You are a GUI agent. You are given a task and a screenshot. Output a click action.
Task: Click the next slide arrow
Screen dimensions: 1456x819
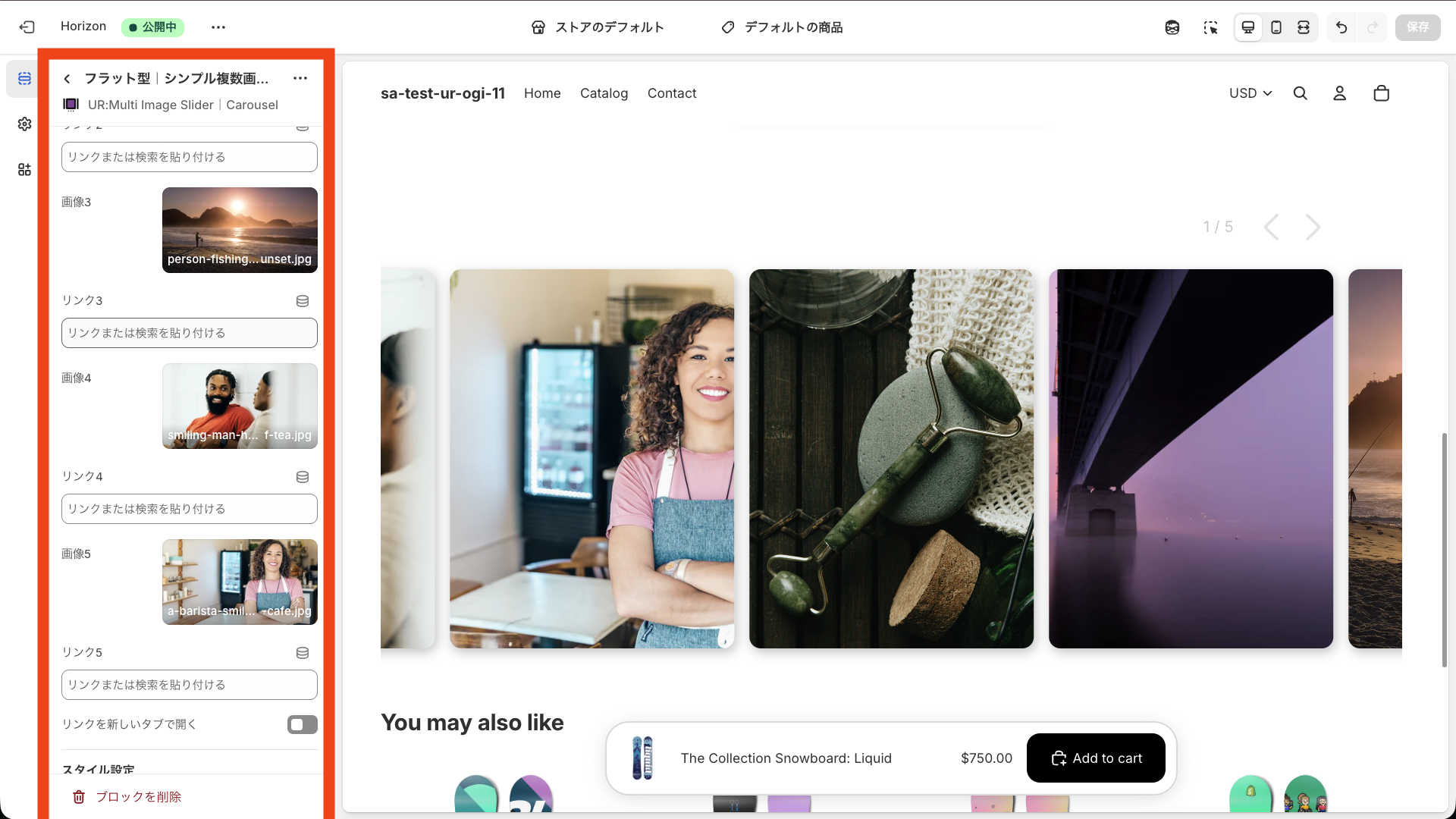1313,227
